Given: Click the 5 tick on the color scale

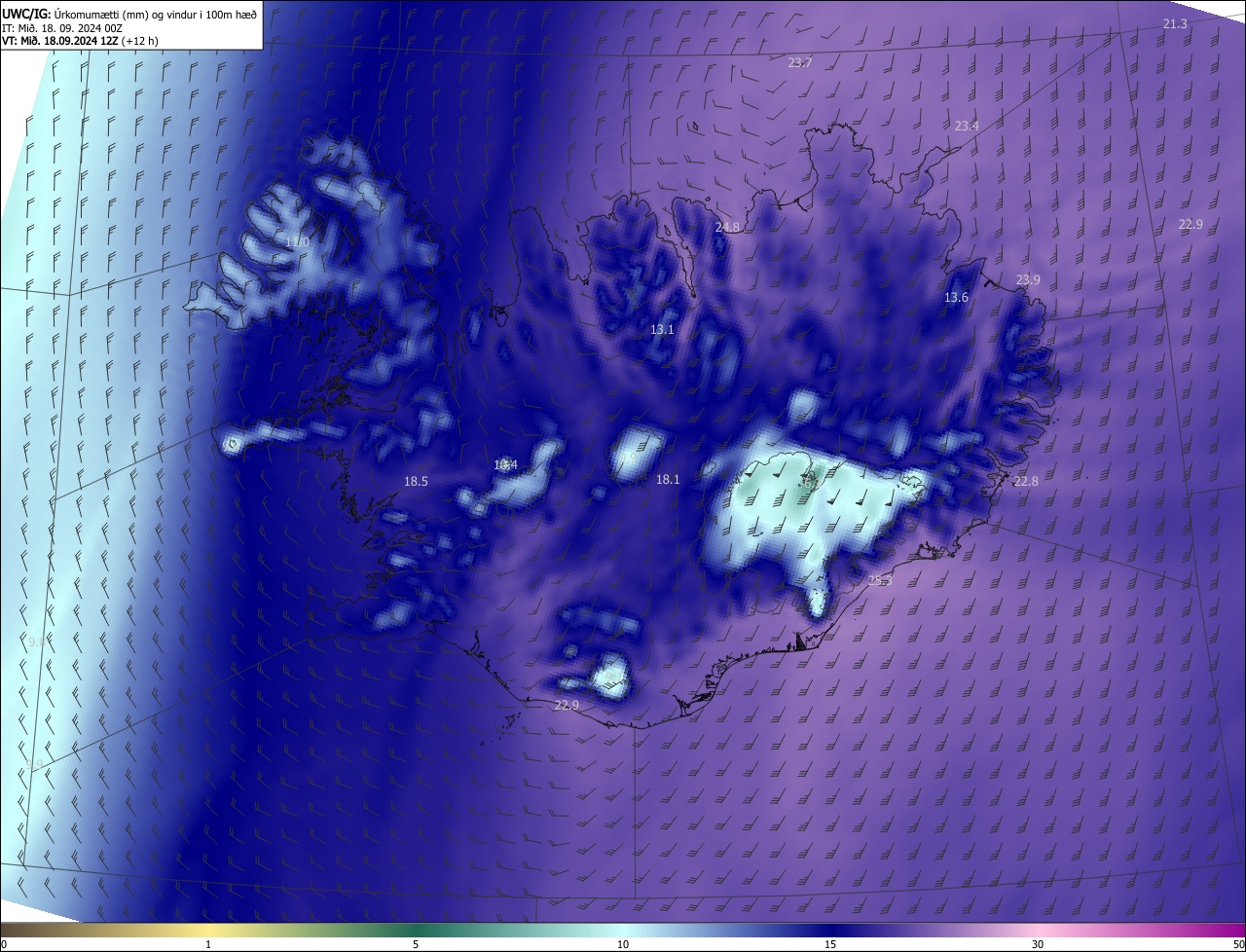Looking at the screenshot, I should coord(416,945).
